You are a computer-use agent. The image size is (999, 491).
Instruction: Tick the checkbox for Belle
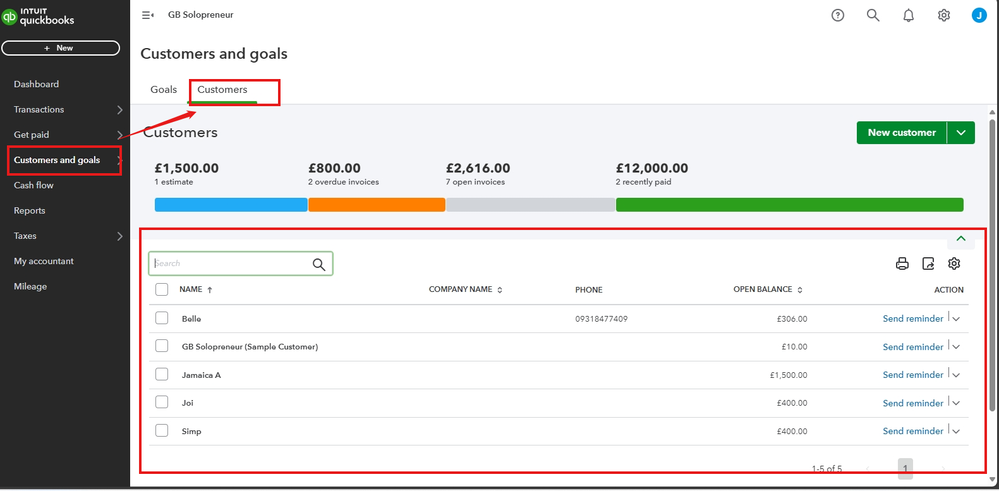click(162, 318)
